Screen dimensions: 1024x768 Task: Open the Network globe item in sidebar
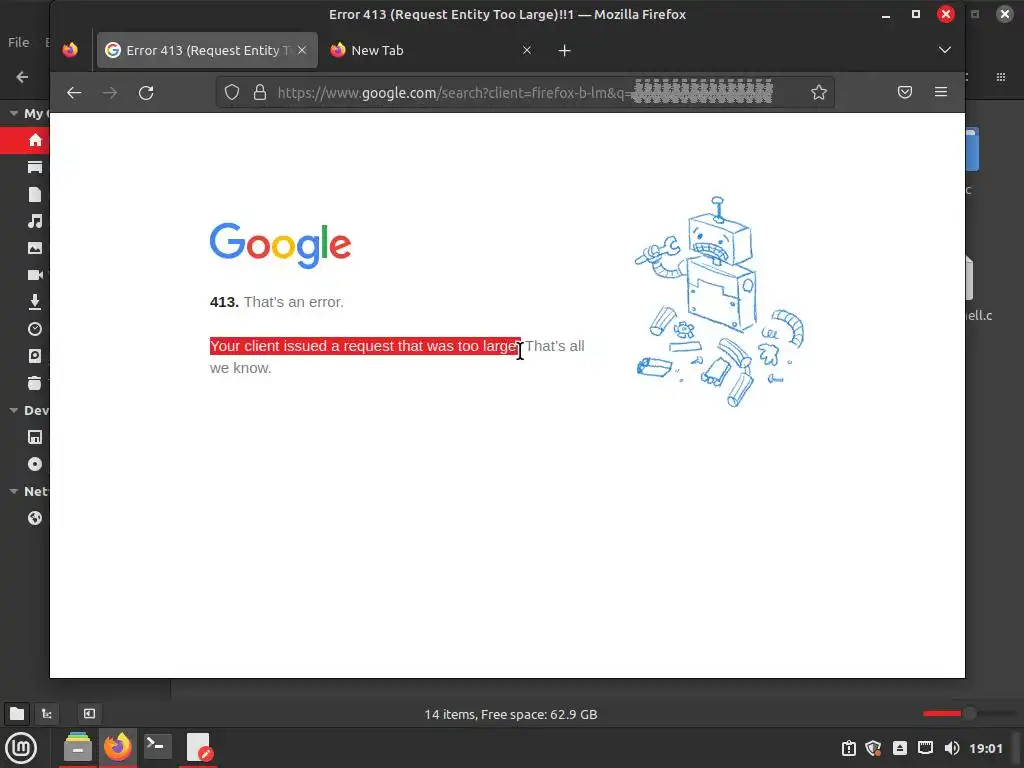(35, 519)
